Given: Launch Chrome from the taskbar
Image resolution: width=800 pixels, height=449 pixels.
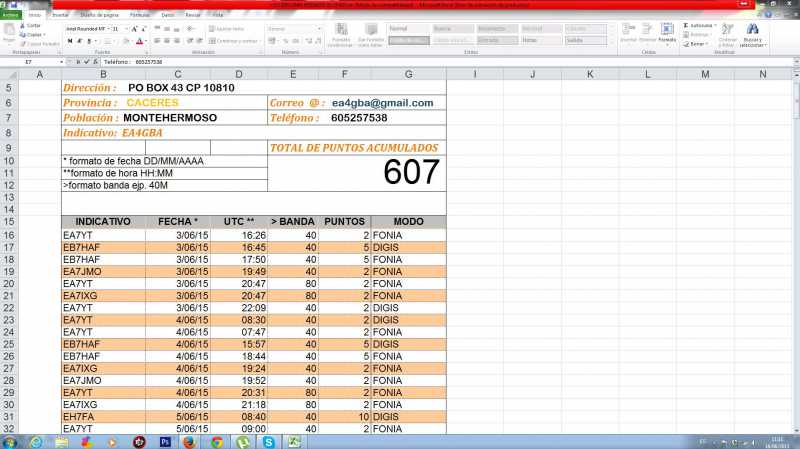Looking at the screenshot, I should click(217, 441).
